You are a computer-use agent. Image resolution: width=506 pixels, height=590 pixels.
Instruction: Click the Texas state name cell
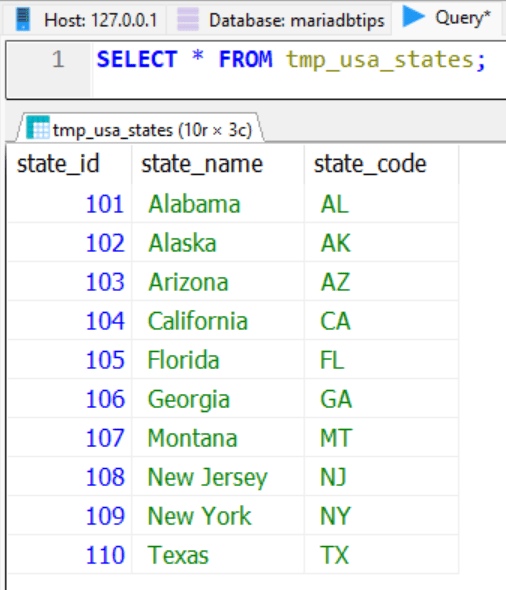point(218,555)
